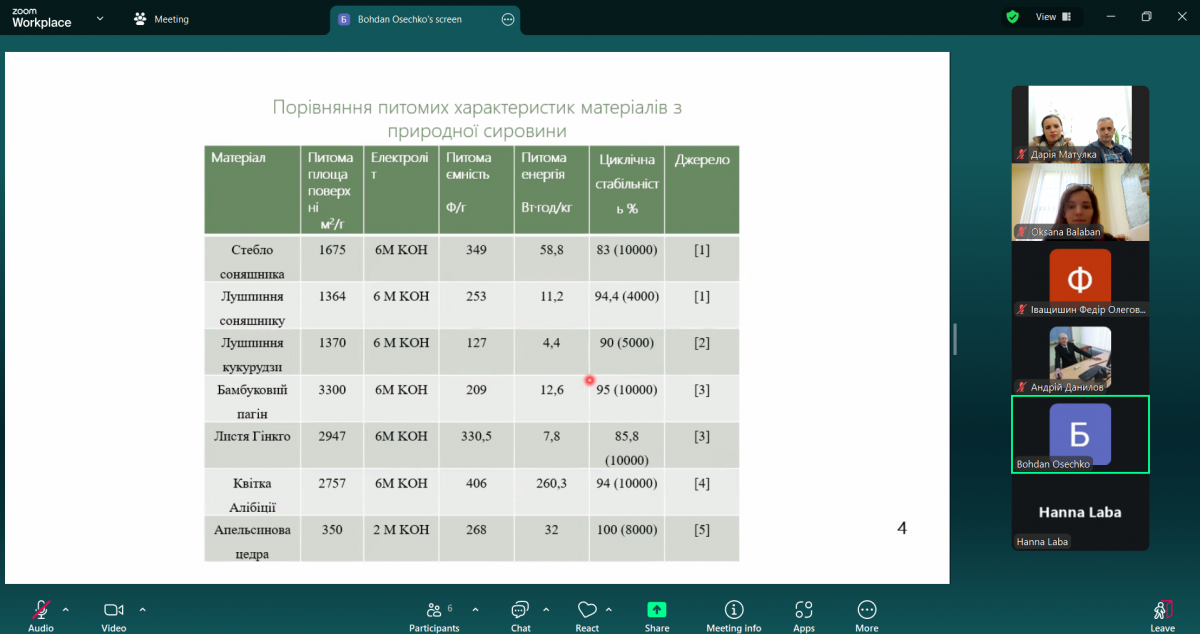This screenshot has width=1200, height=634.
Task: Expand video options arrow
Action: 142,609
